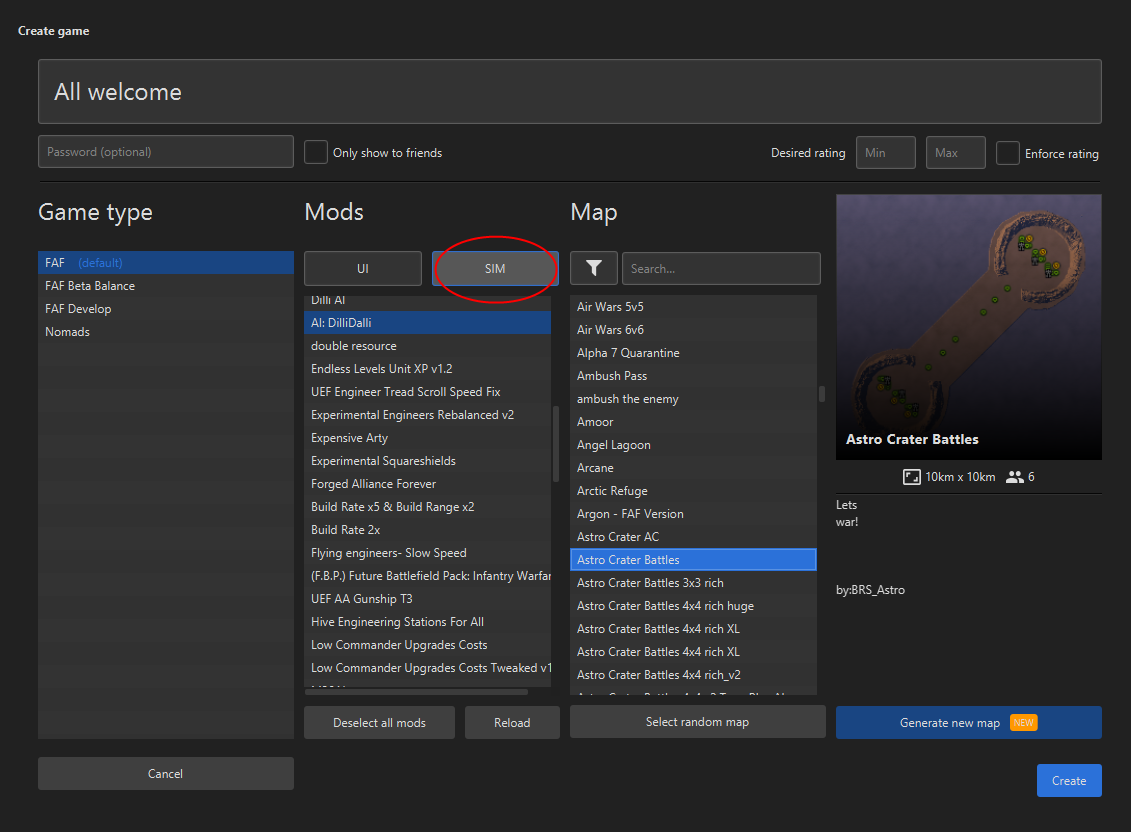Choose the Ambush Pass map
The width and height of the screenshot is (1131, 832).
click(693, 376)
